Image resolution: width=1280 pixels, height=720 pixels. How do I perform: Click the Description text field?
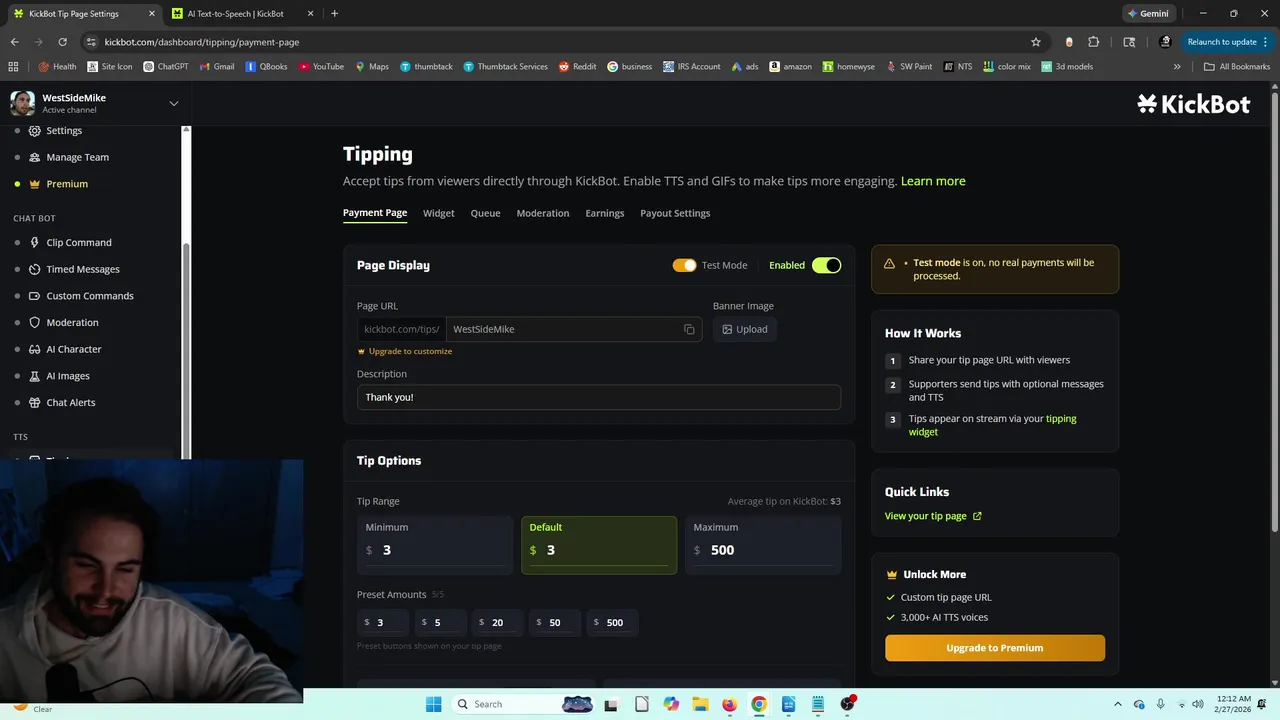click(599, 397)
